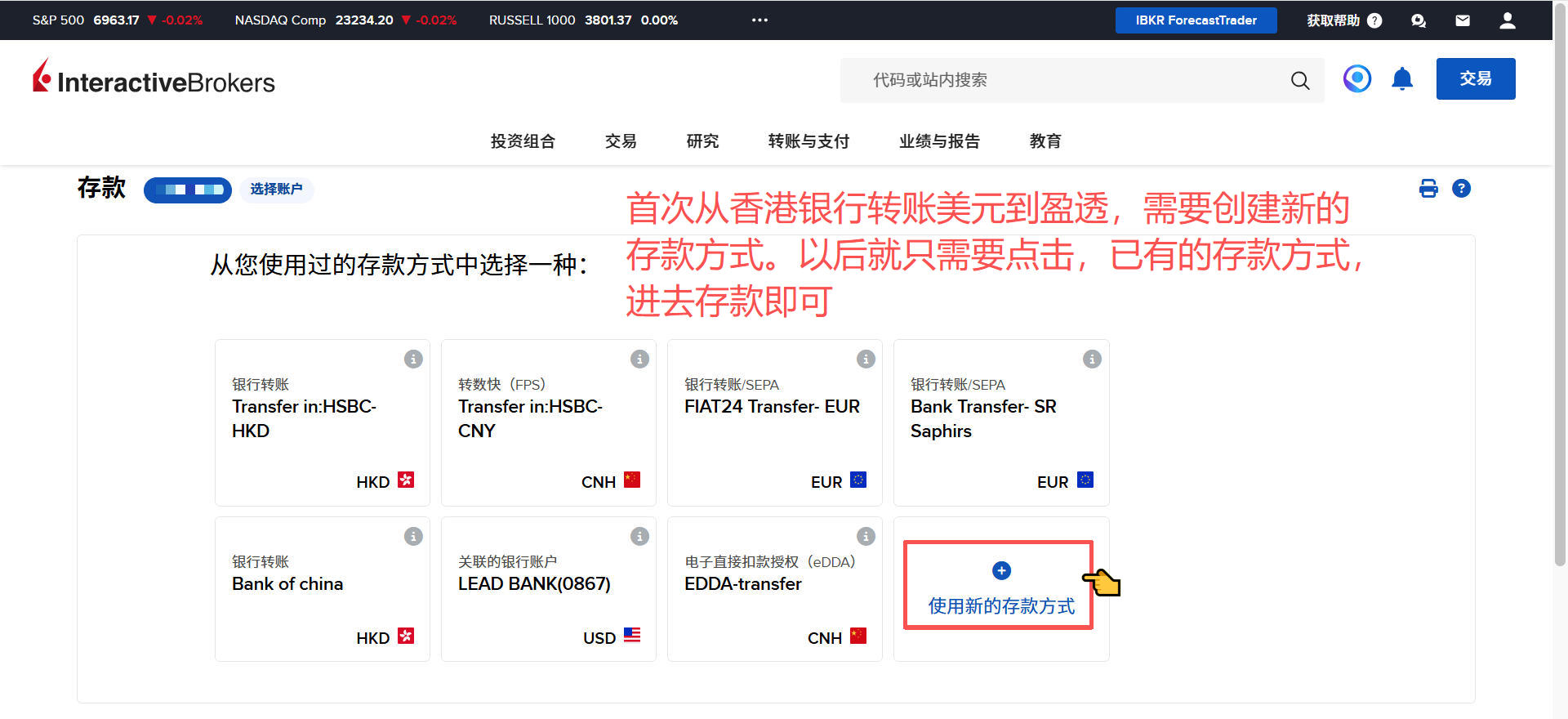
Task: Show info for Bank of china deposit method
Action: [x=413, y=536]
